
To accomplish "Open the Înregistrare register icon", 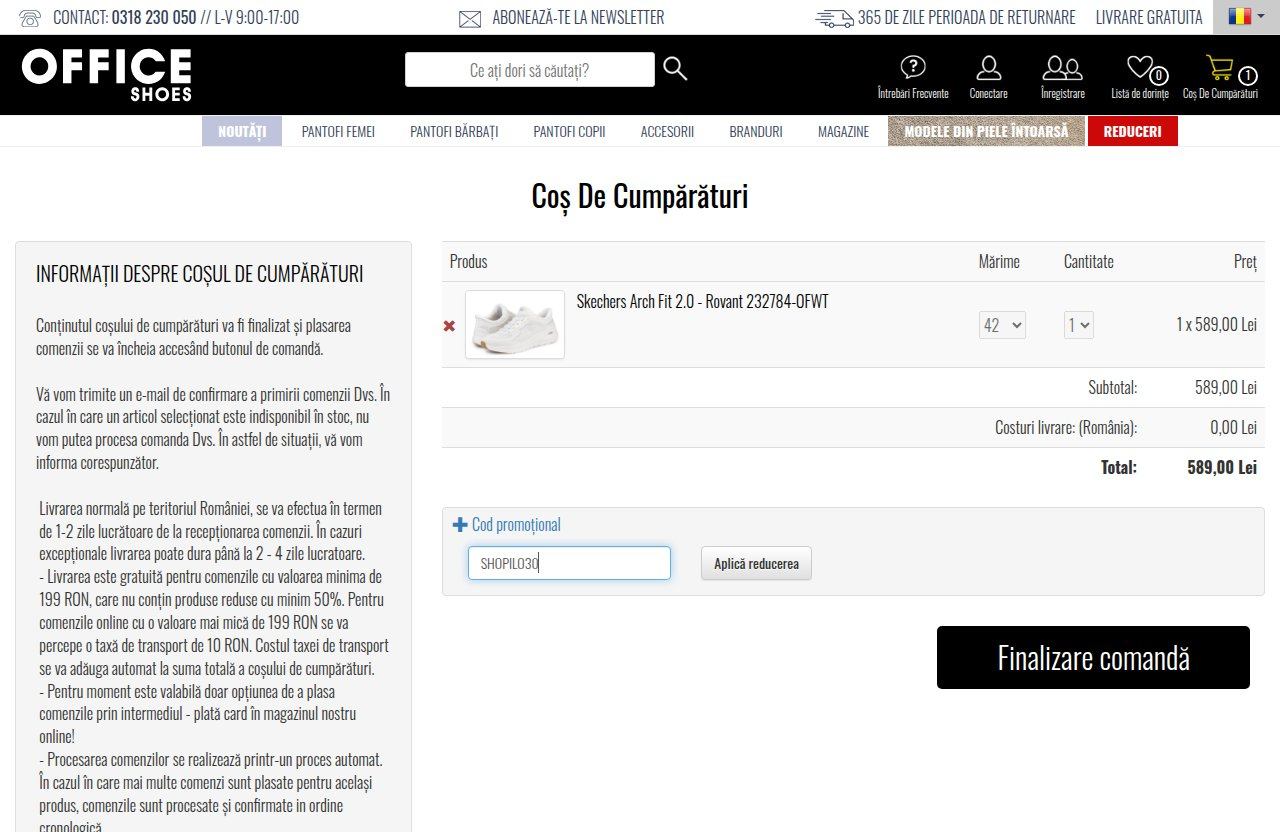I will coord(1062,68).
